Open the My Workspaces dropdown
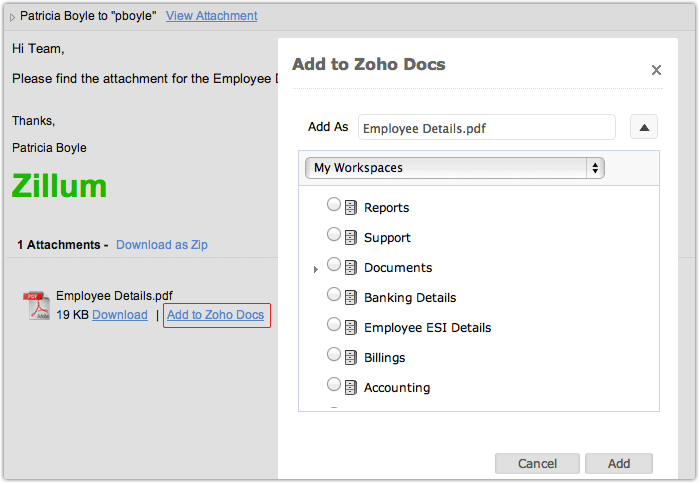The image size is (700, 484). [x=454, y=168]
